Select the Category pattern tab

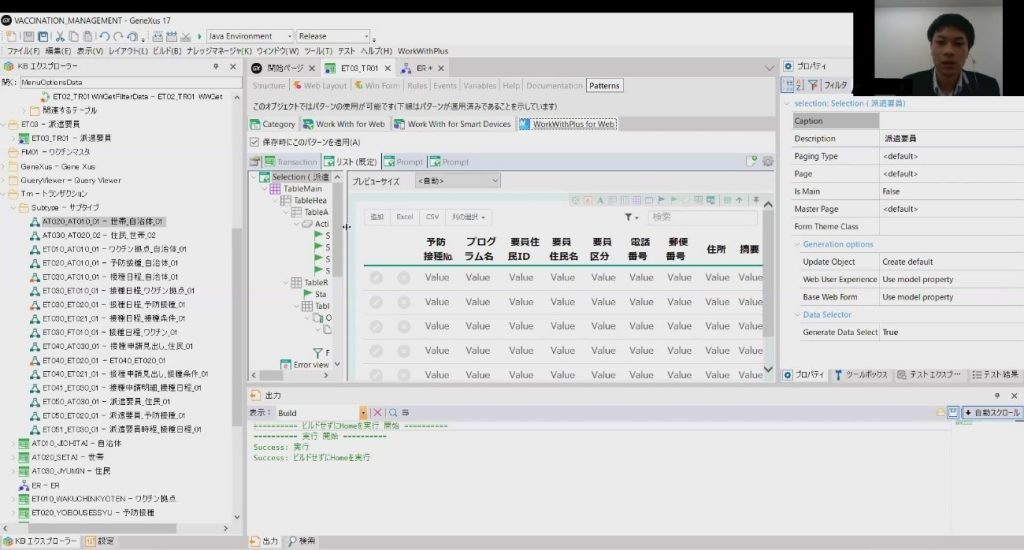(273, 124)
